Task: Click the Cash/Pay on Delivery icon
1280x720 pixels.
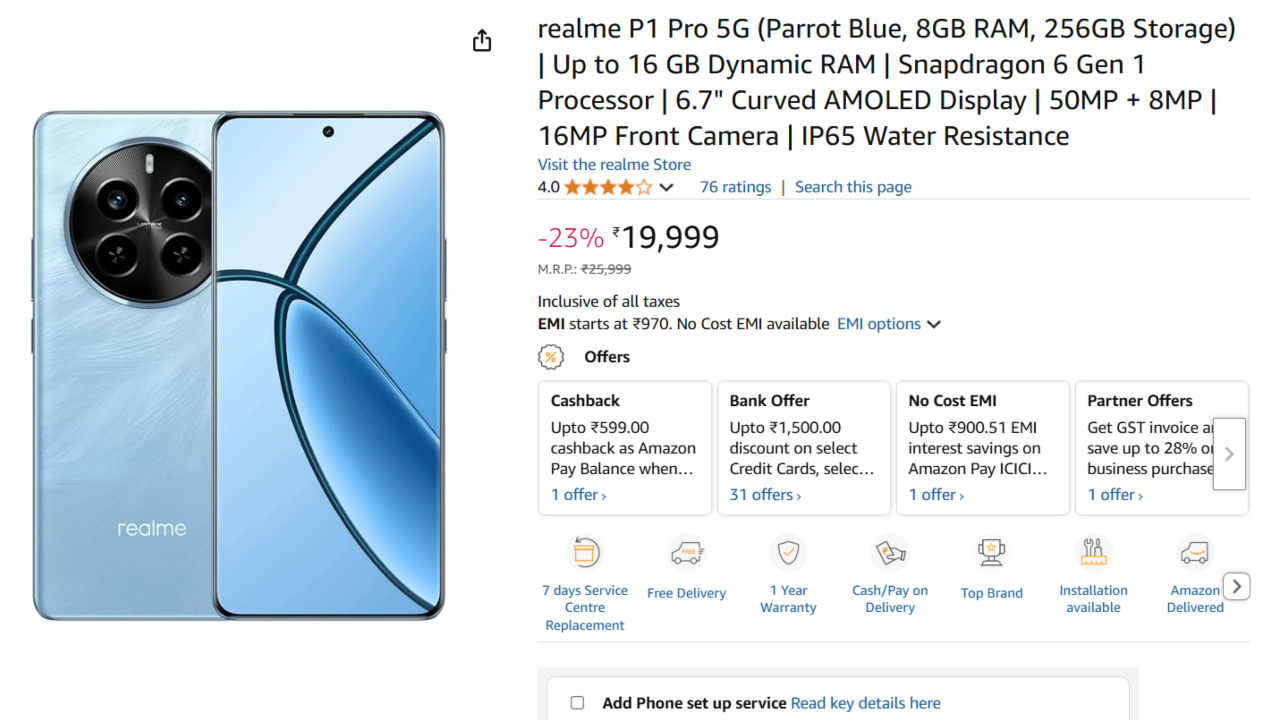Action: click(x=890, y=552)
